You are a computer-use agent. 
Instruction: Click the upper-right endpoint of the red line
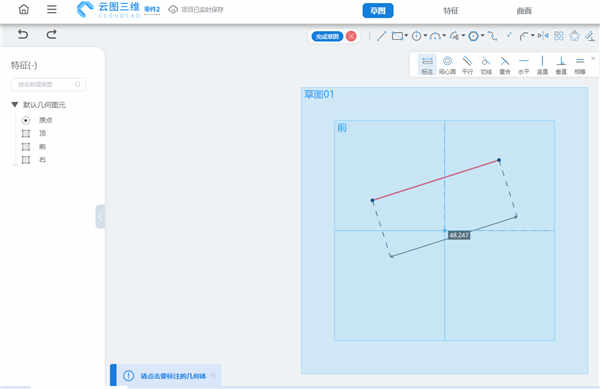click(x=499, y=160)
